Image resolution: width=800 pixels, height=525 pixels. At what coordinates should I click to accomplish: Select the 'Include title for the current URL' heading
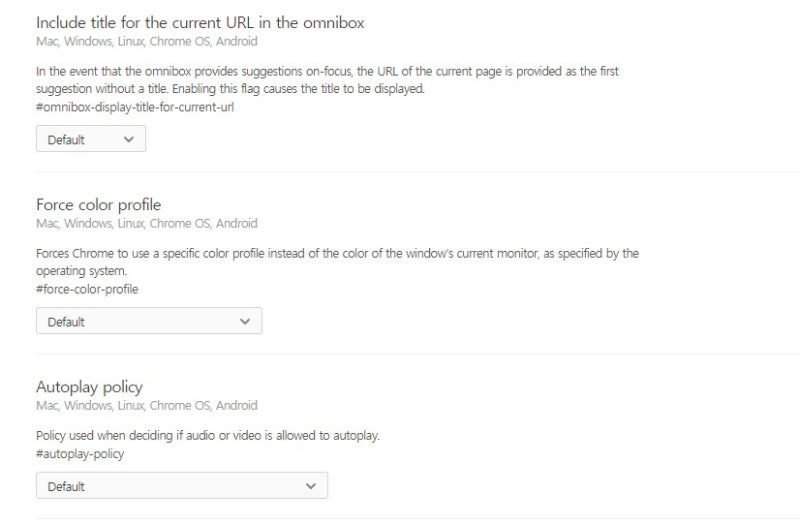[200, 22]
